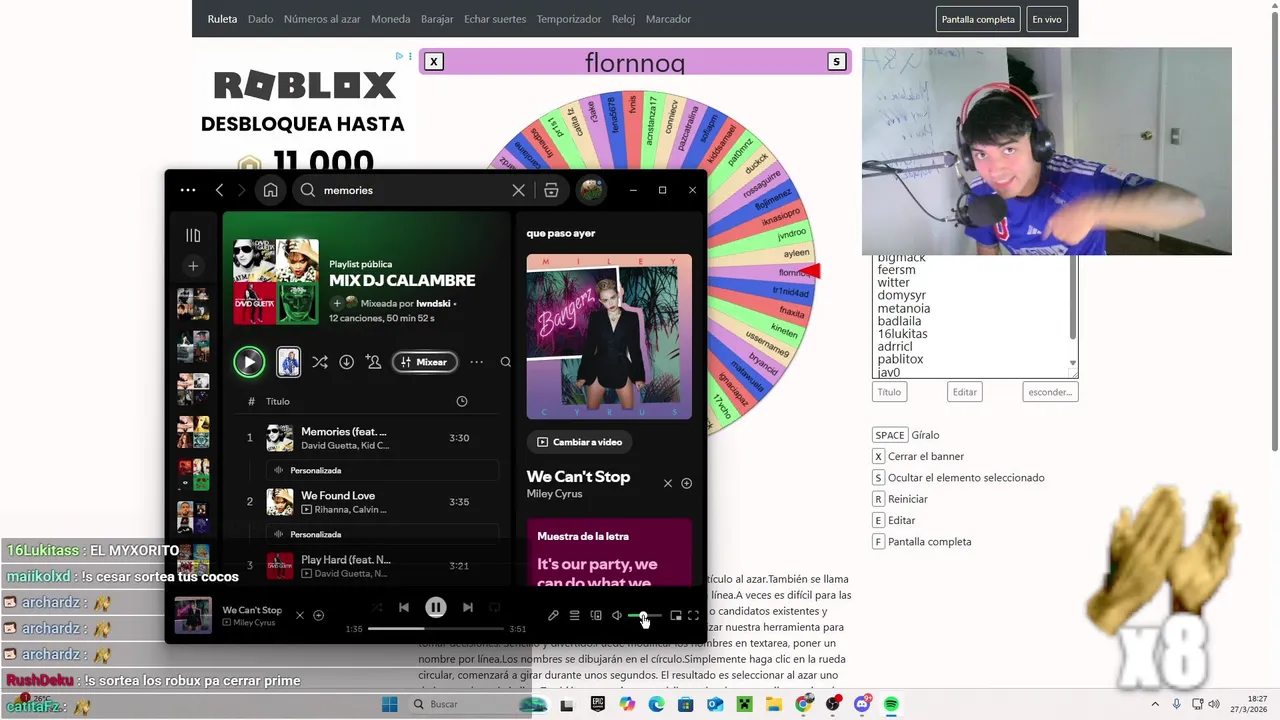Open the Browse icon in Spotify's search bar
Image resolution: width=1280 pixels, height=720 pixels.
551,190
